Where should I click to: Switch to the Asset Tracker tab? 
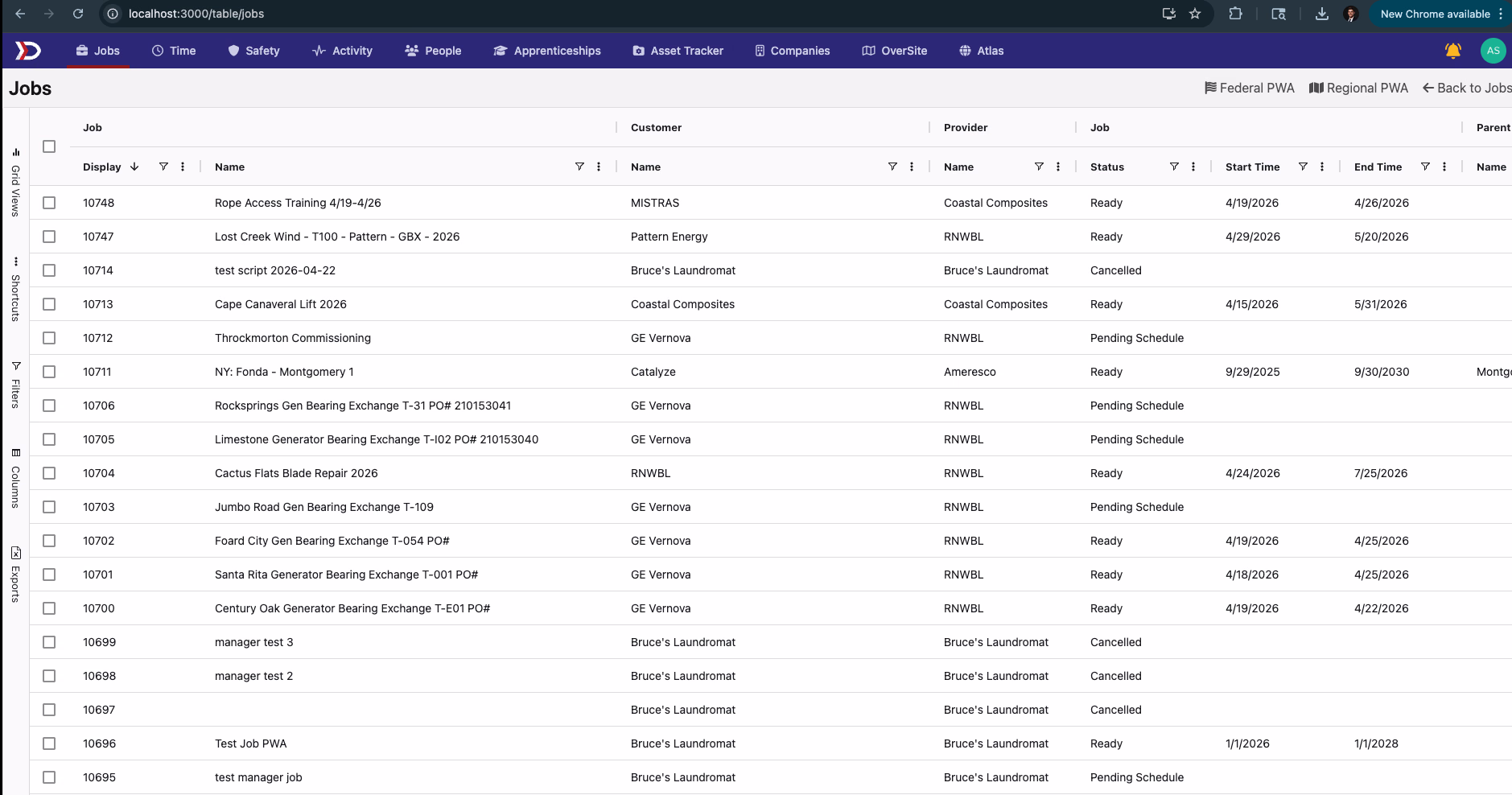678,51
